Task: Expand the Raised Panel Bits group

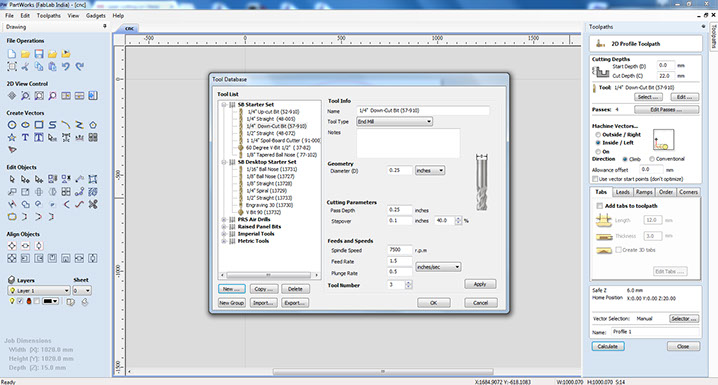Action: coord(224,227)
